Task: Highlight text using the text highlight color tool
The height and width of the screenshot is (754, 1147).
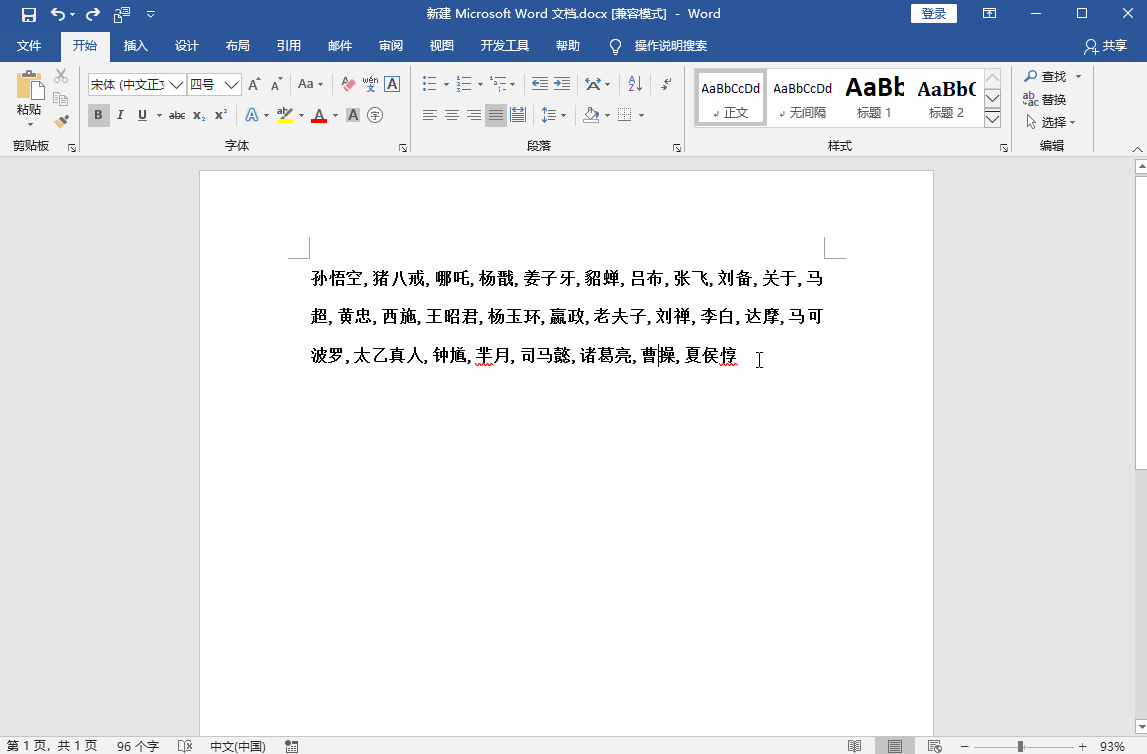Action: [x=285, y=115]
